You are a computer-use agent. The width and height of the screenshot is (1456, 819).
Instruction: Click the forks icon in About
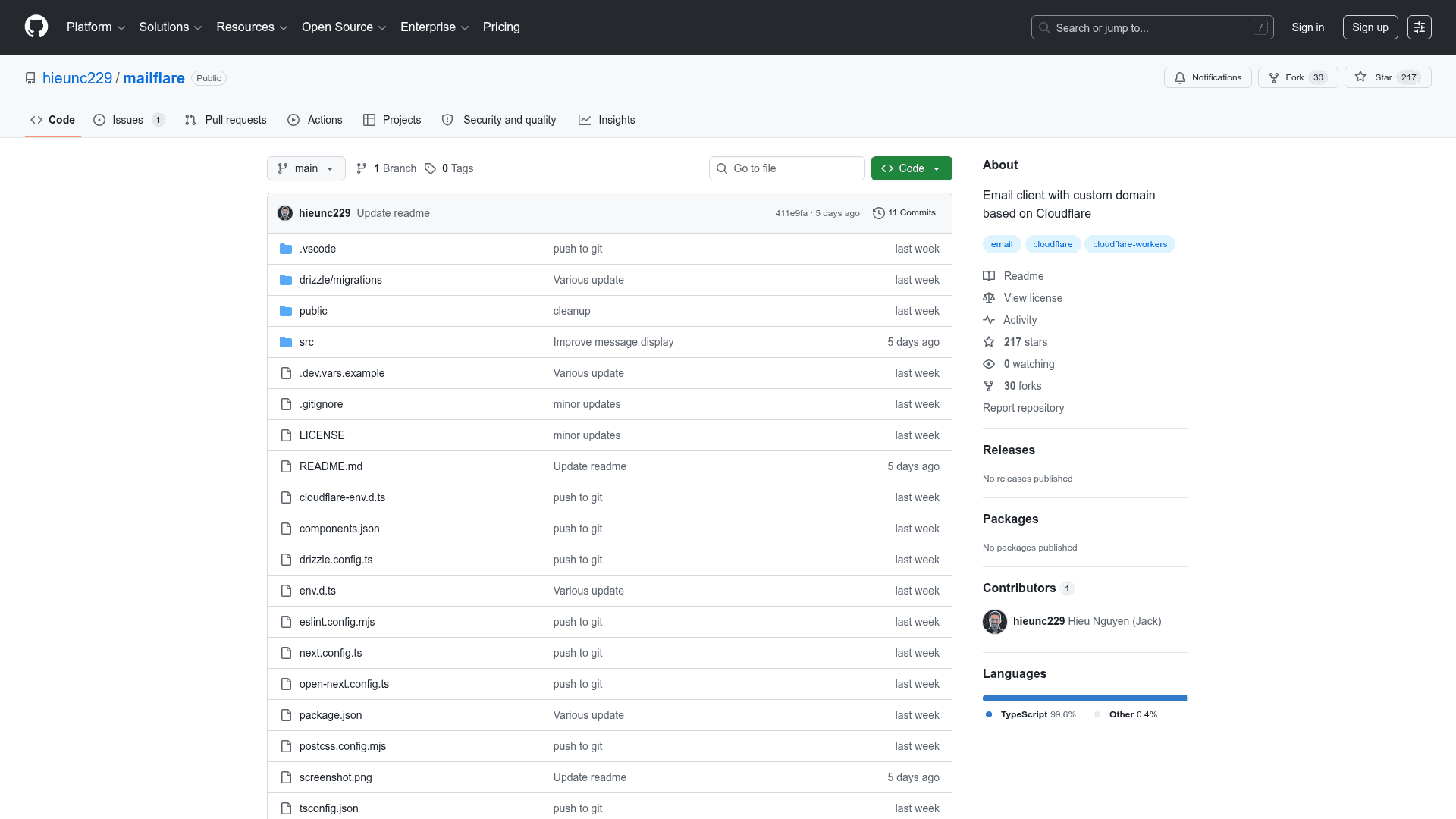(x=989, y=386)
